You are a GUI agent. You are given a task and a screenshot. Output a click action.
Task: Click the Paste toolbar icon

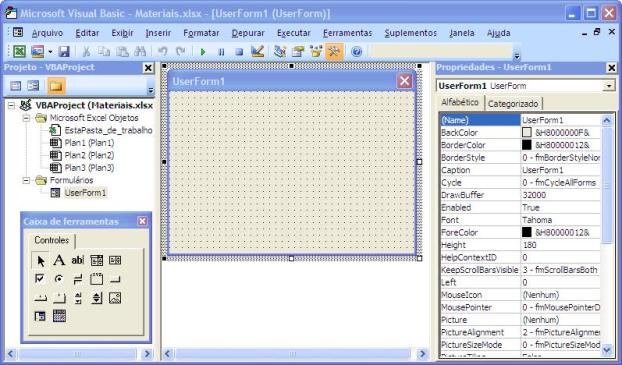click(x=122, y=51)
